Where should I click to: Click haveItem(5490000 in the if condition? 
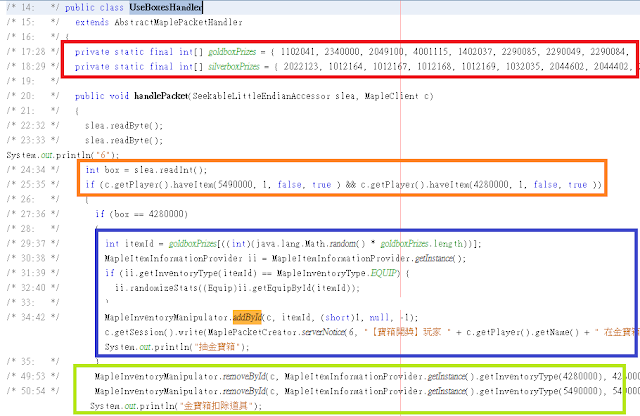pos(213,185)
